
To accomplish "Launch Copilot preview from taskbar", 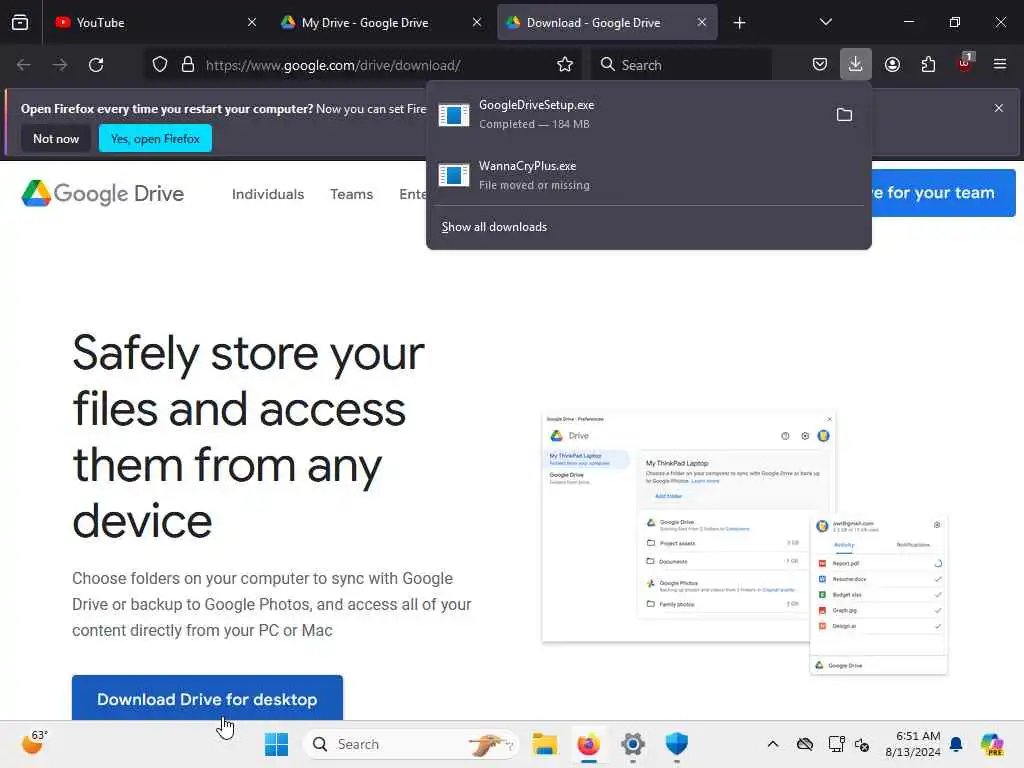I will pos(992,744).
